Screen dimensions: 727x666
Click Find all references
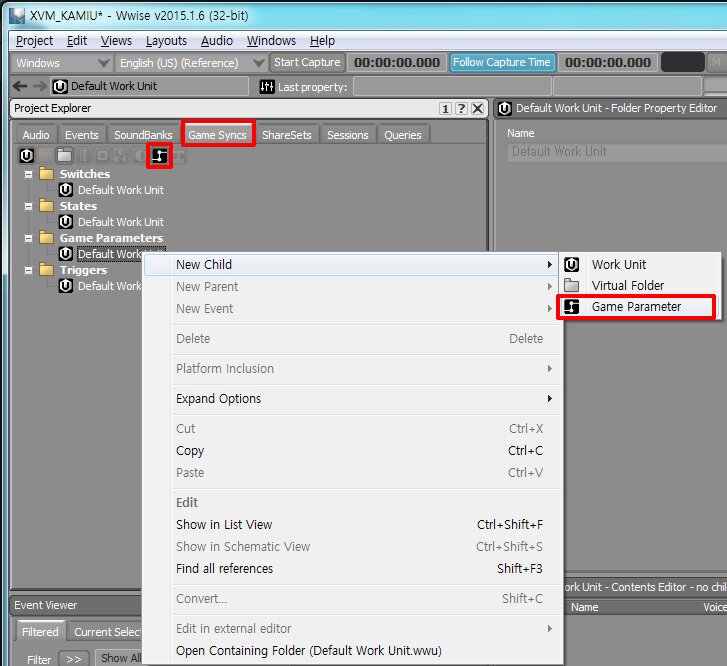point(352,569)
